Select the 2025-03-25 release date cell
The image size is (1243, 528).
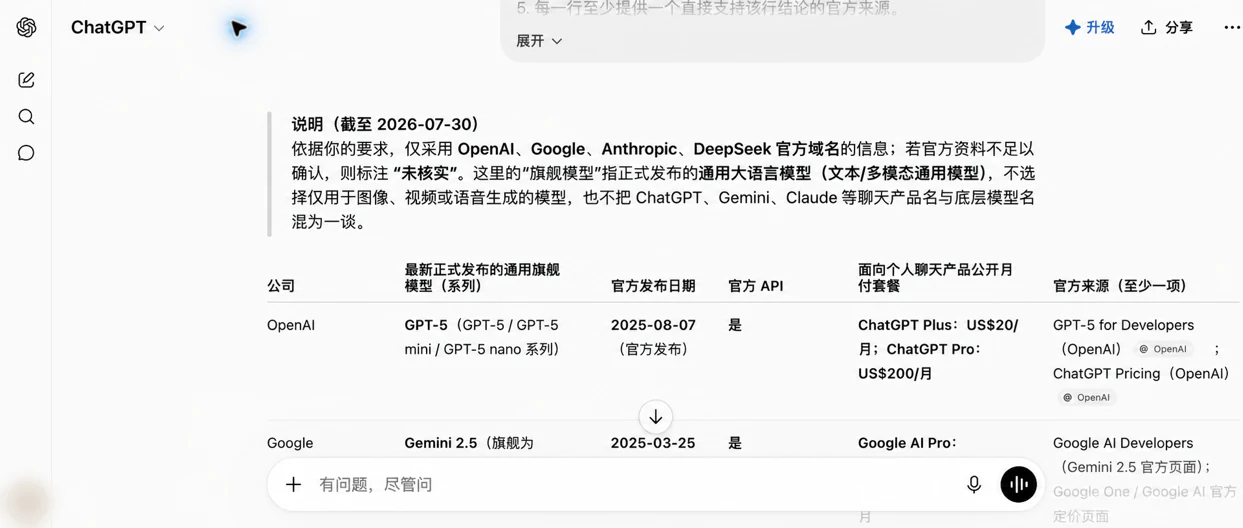tap(653, 443)
